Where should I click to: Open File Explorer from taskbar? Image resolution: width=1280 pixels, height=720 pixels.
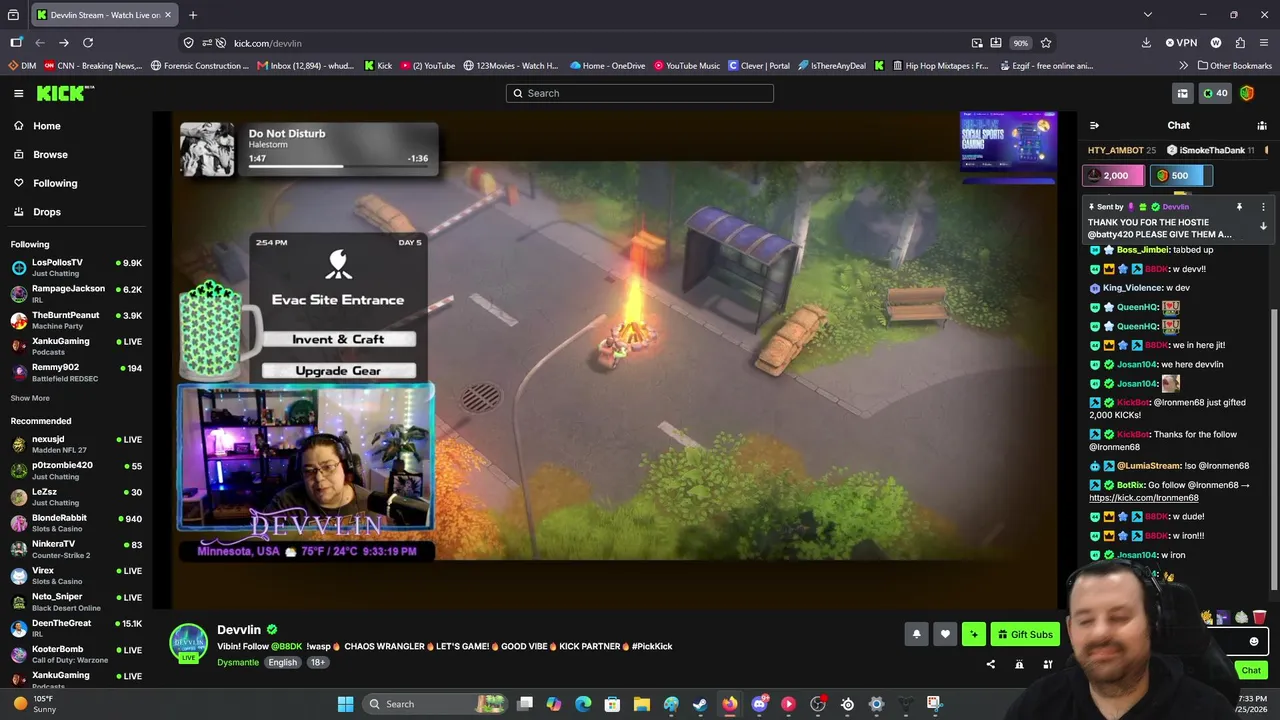(641, 704)
